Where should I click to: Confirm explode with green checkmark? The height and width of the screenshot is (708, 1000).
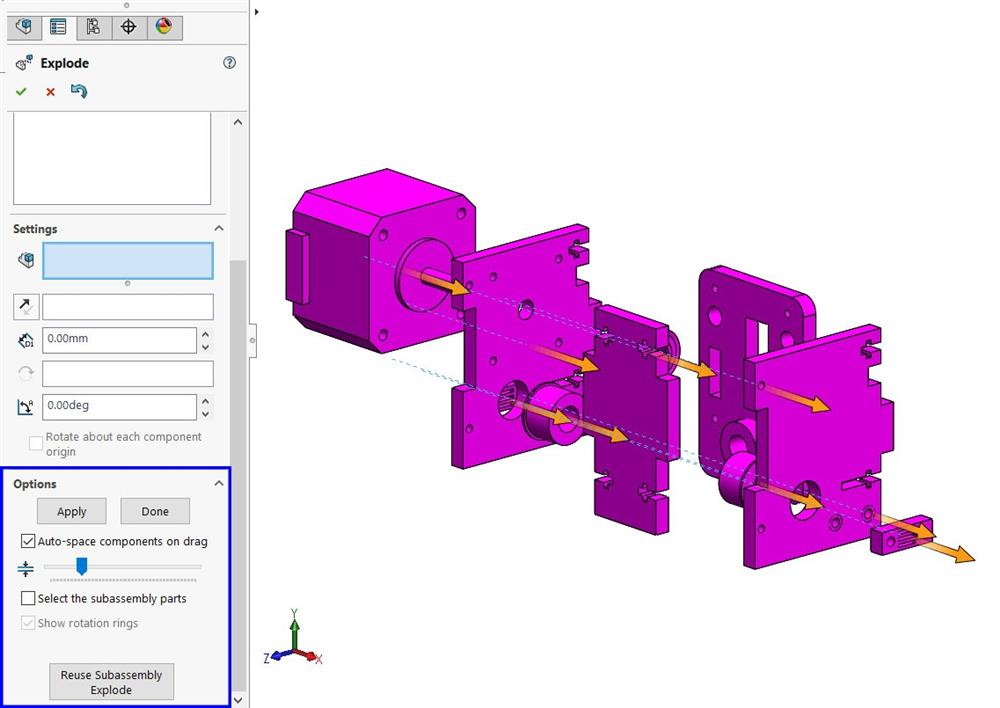(x=21, y=92)
